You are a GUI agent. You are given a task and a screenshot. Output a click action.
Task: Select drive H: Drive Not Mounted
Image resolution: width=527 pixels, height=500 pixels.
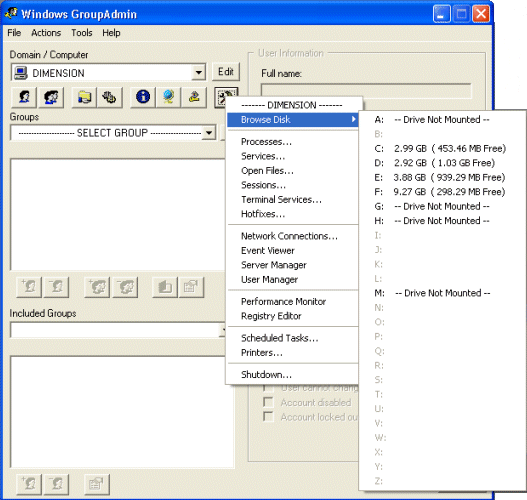pyautogui.click(x=442, y=221)
